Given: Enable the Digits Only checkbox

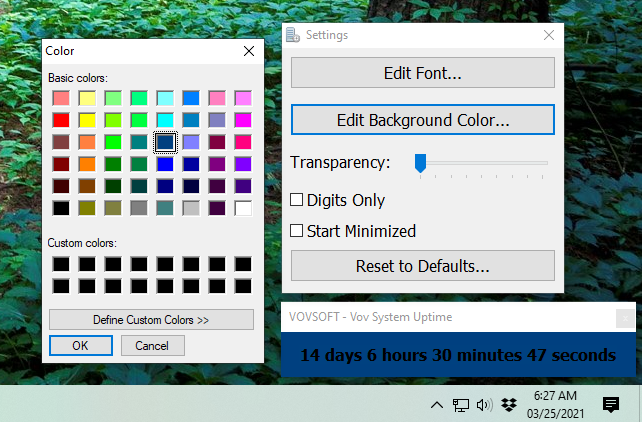Looking at the screenshot, I should click(x=296, y=200).
